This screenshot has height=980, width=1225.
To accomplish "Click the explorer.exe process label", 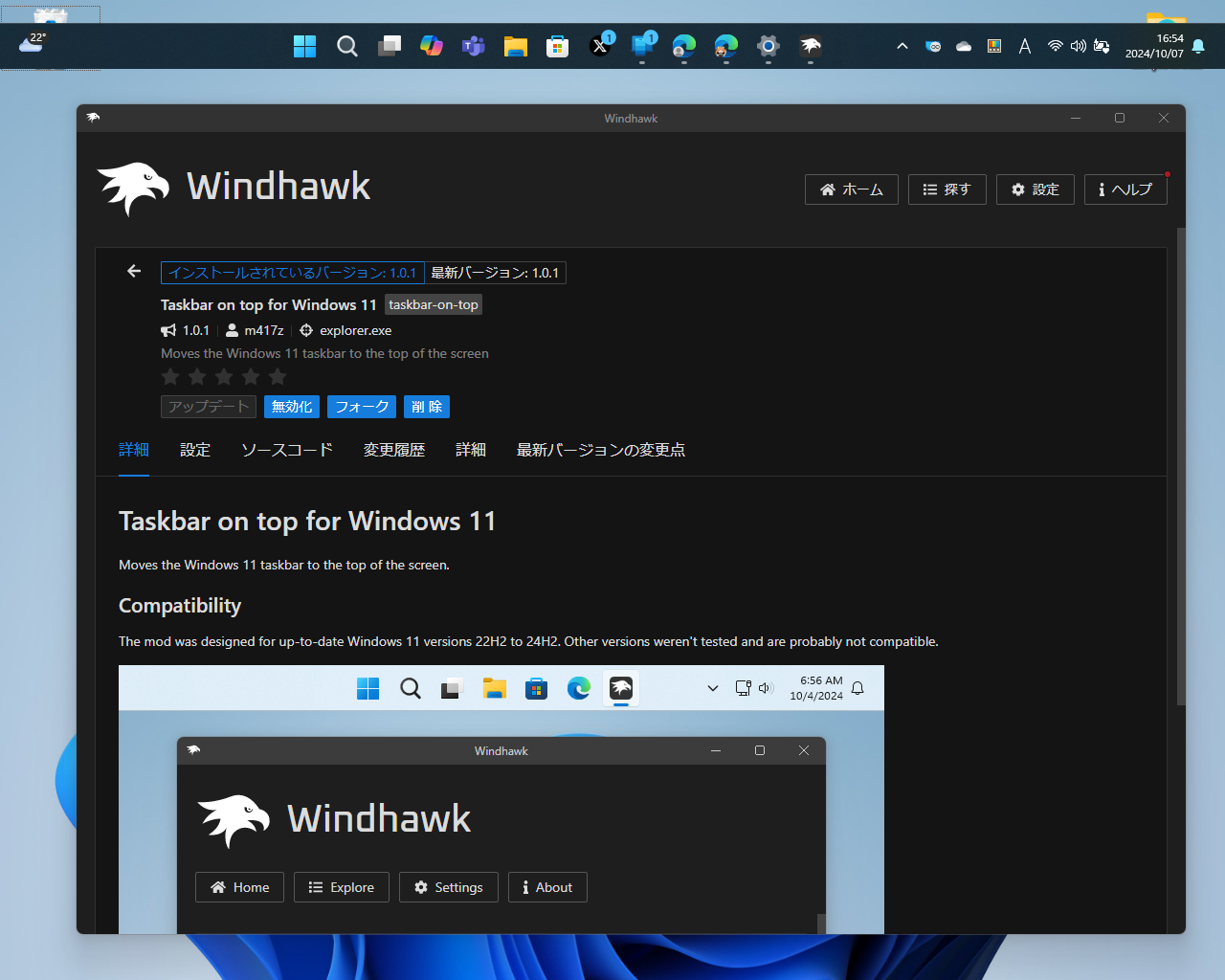I will point(356,330).
